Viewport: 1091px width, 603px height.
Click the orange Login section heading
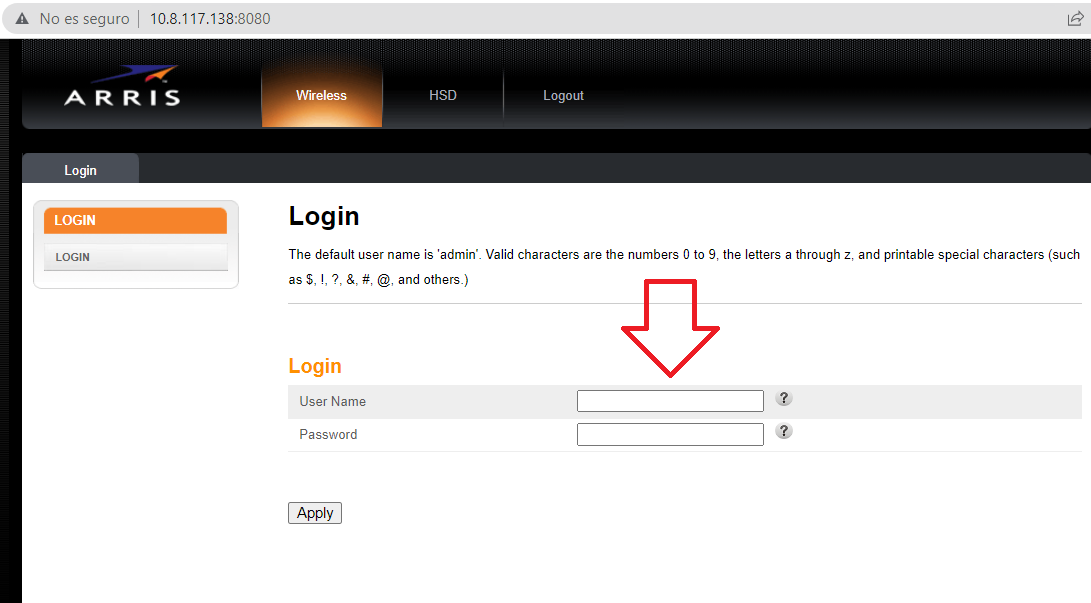coord(314,366)
